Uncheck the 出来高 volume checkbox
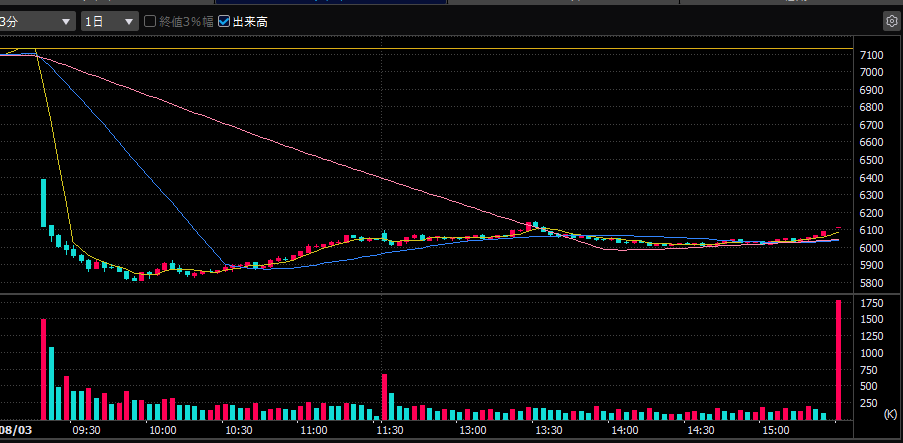This screenshot has width=903, height=443. (224, 22)
